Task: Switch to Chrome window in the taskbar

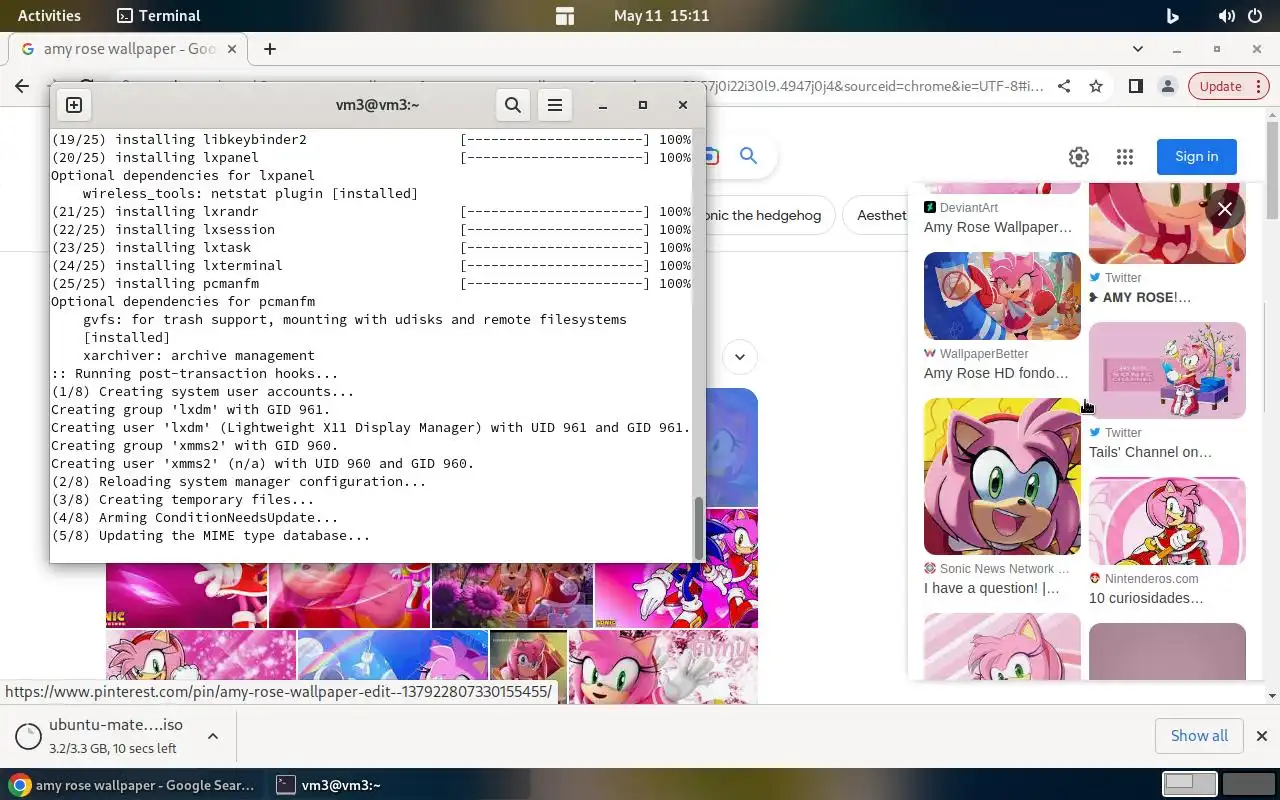Action: coord(133,785)
